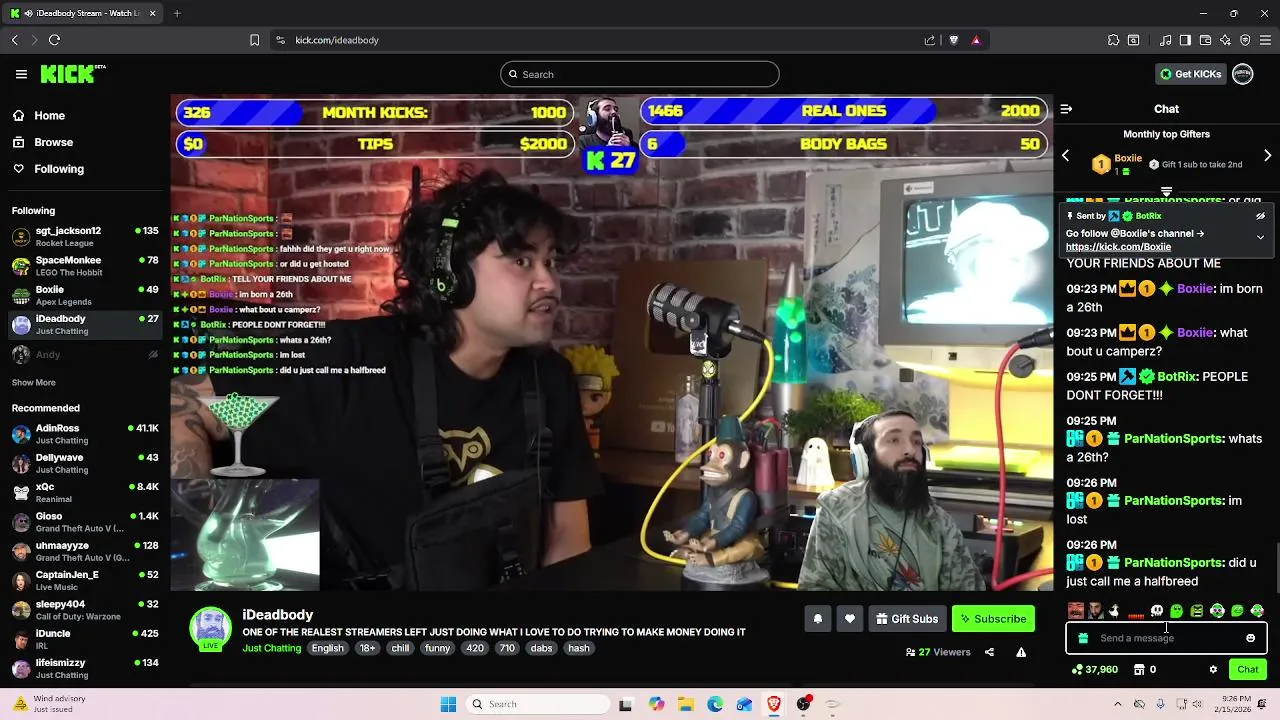1280x720 pixels.
Task: Click the Wind advisory weather widget
Action: (48, 703)
